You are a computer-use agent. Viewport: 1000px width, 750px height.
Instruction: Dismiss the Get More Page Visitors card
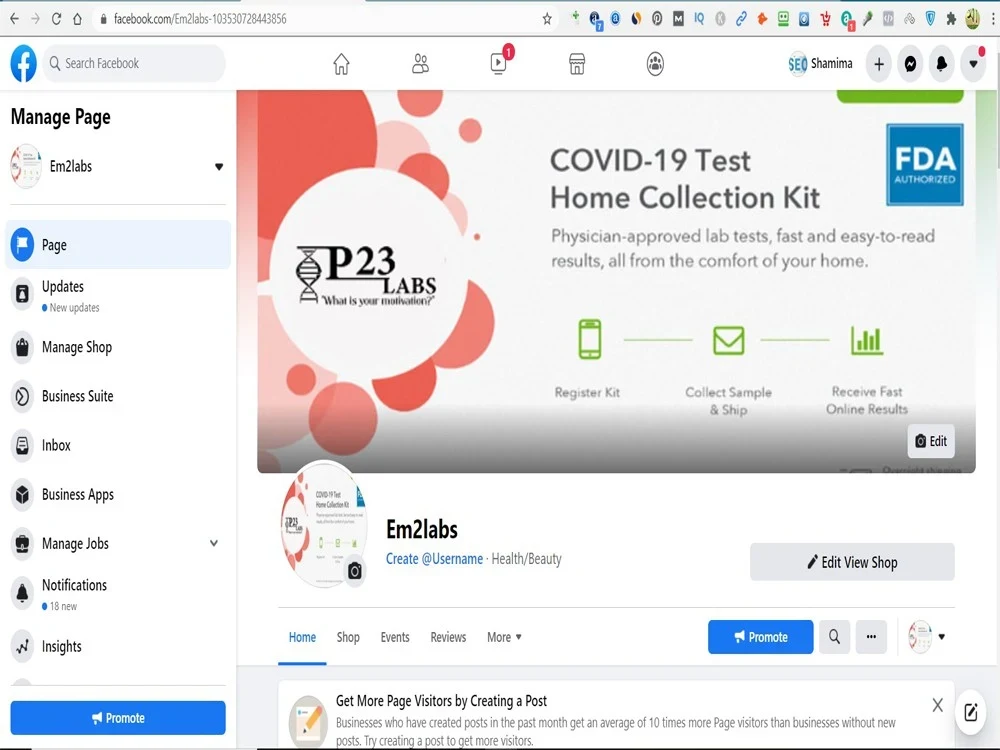(x=938, y=705)
